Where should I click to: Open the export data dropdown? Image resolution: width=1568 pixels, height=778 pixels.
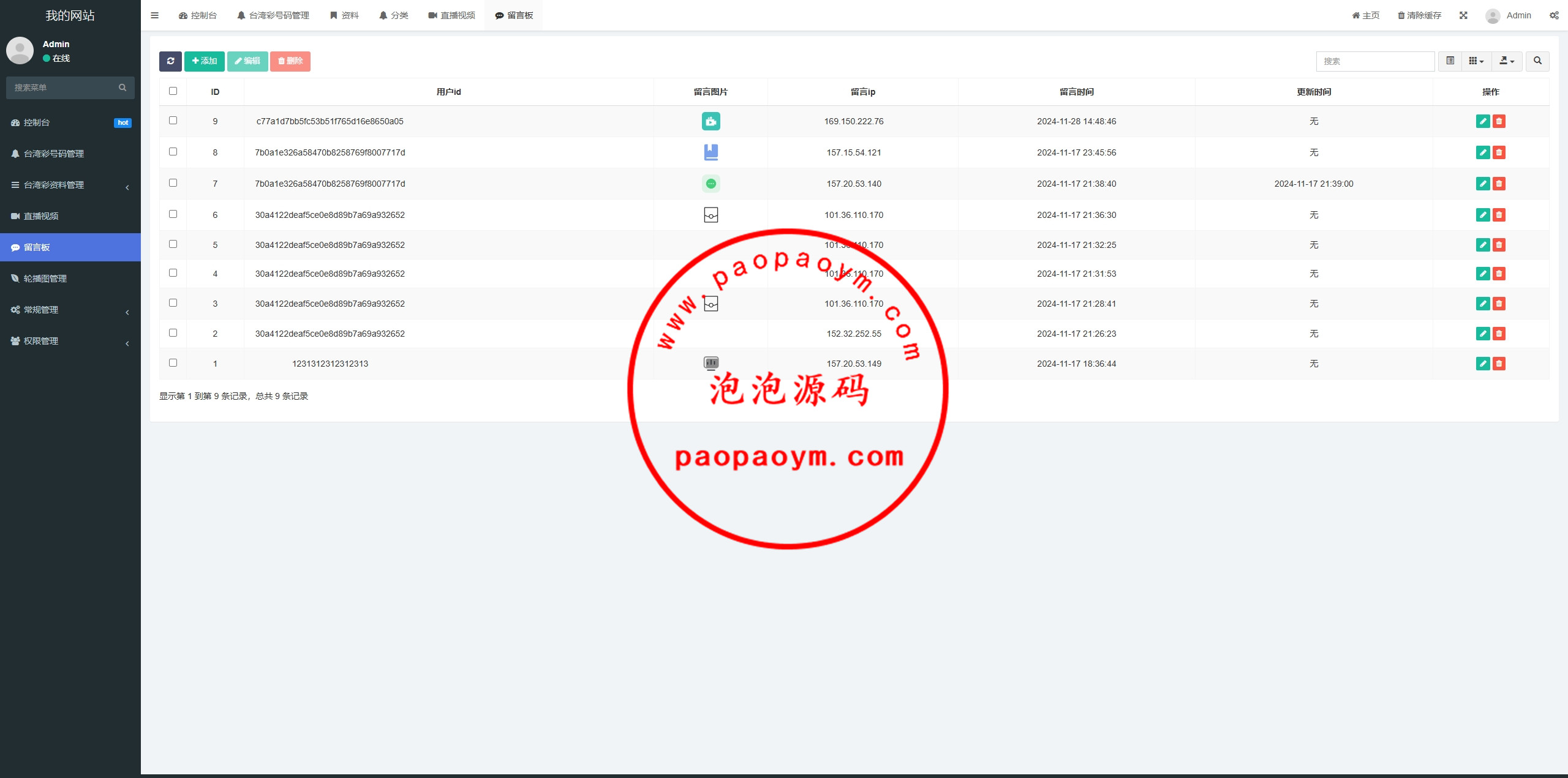point(1507,61)
